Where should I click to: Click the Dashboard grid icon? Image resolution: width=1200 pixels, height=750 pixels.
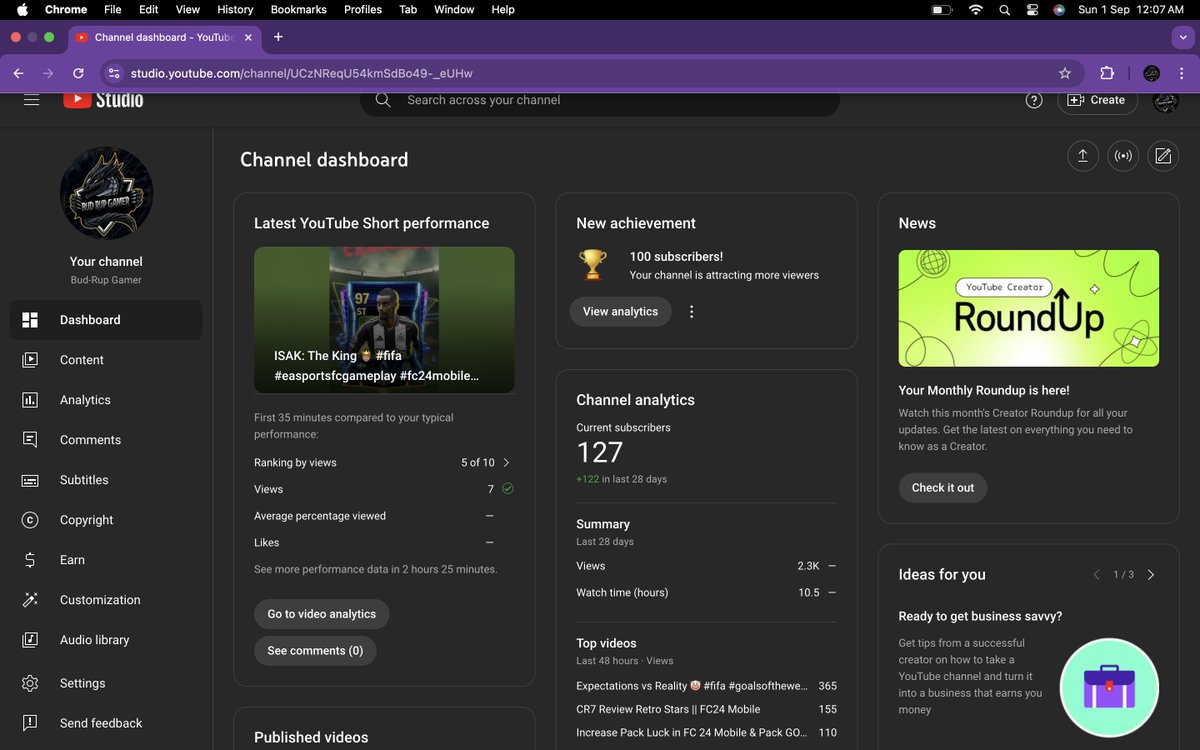click(30, 320)
